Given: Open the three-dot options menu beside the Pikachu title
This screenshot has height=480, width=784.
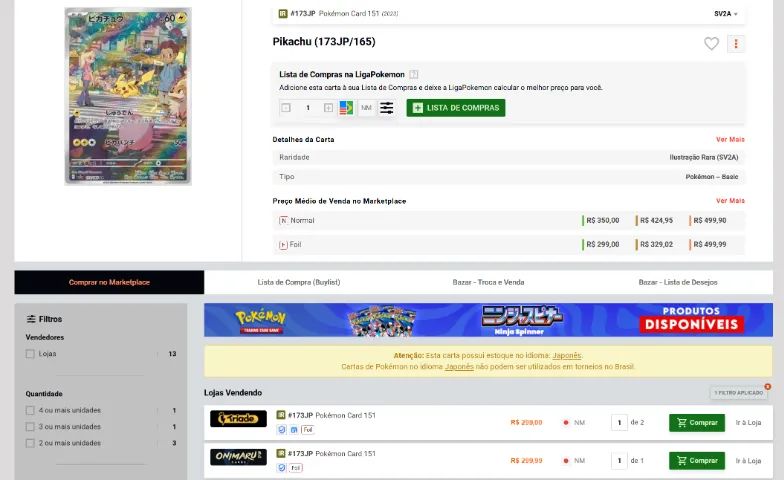Looking at the screenshot, I should coord(736,44).
